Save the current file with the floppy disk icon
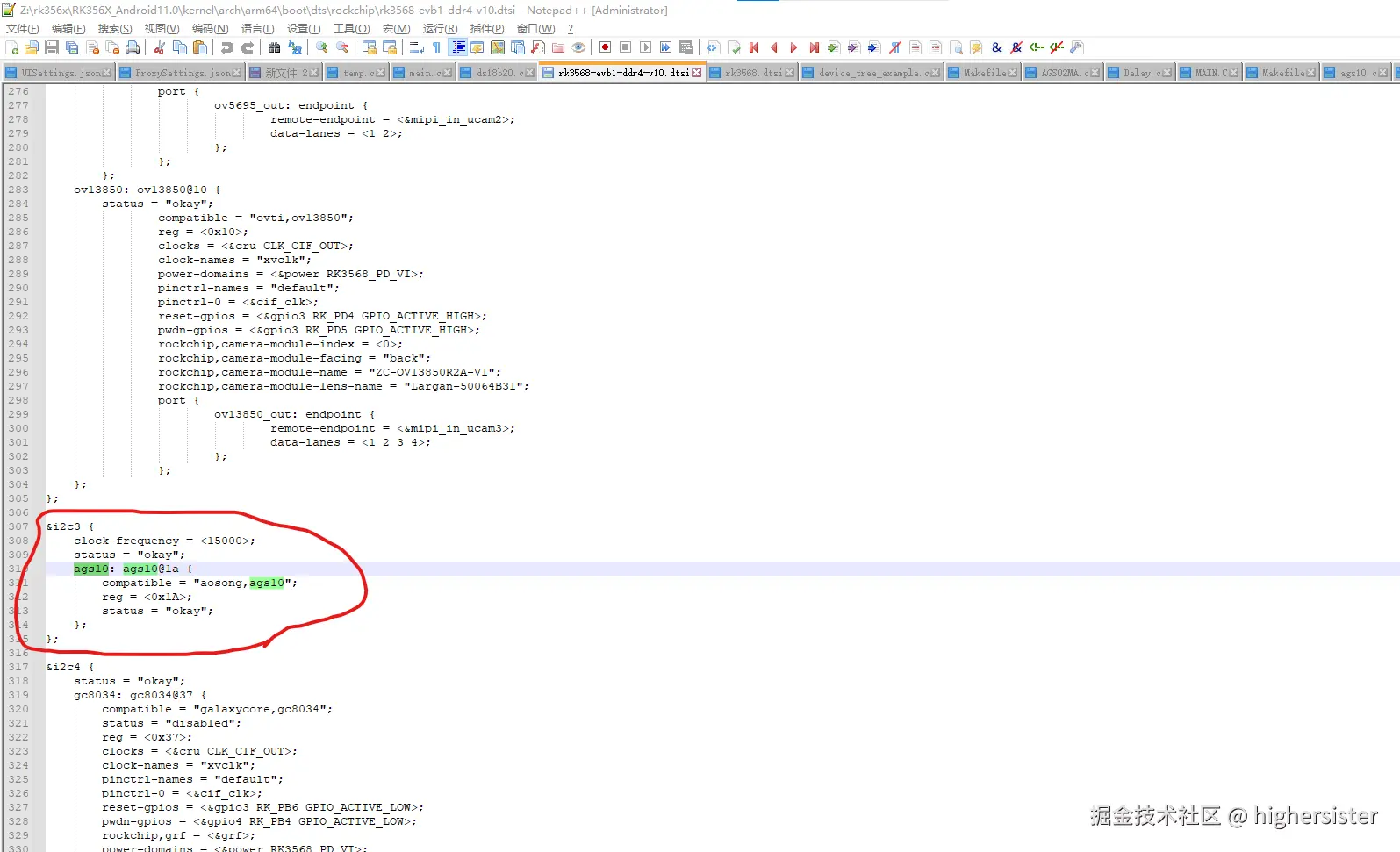 tap(52, 47)
